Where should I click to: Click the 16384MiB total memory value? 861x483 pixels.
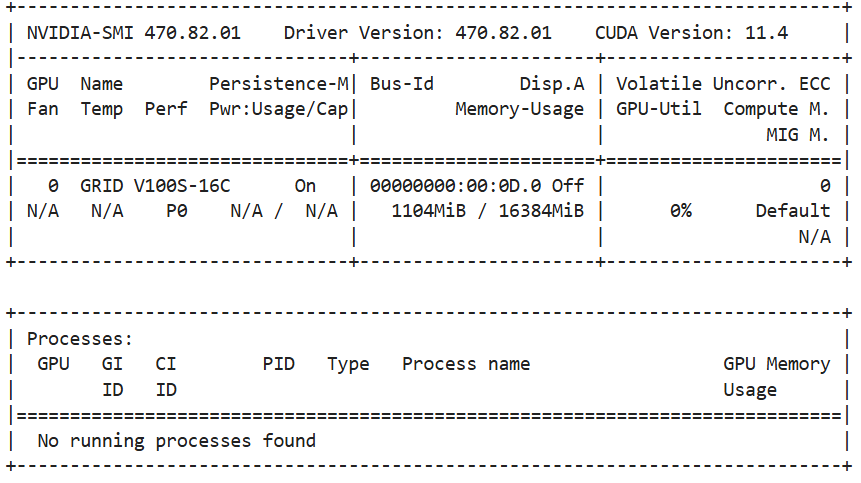tap(541, 211)
